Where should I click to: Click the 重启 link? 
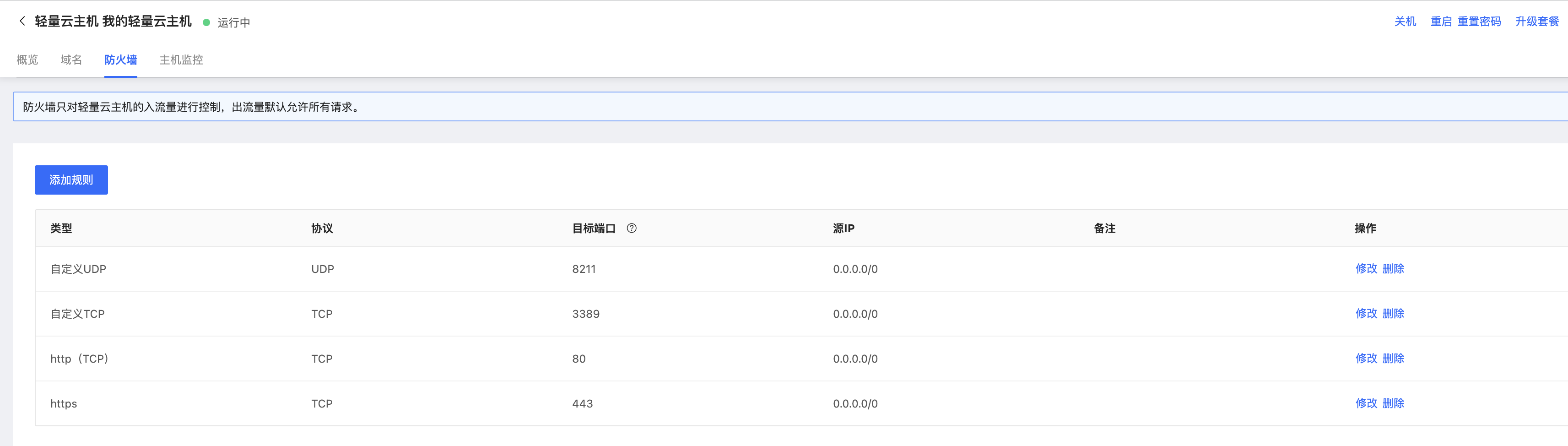[x=1441, y=22]
